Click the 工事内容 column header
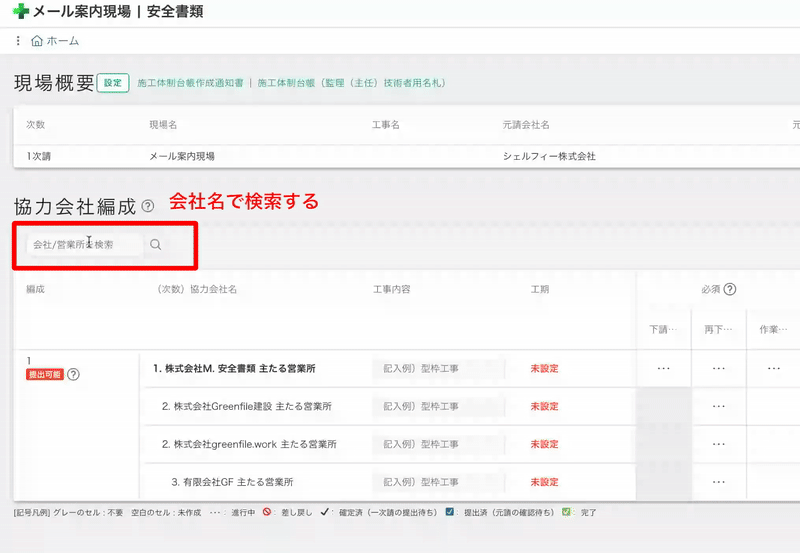The height and width of the screenshot is (553, 800). tap(391, 289)
